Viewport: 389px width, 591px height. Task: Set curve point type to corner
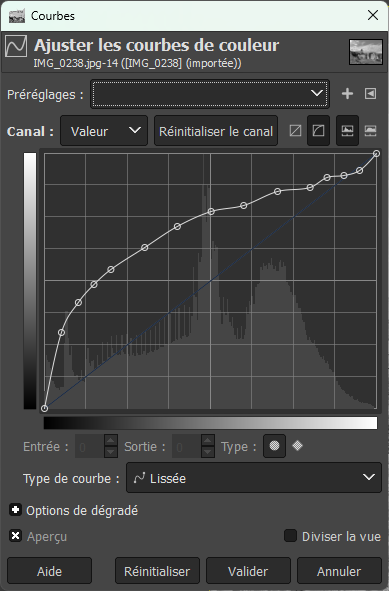click(x=297, y=446)
